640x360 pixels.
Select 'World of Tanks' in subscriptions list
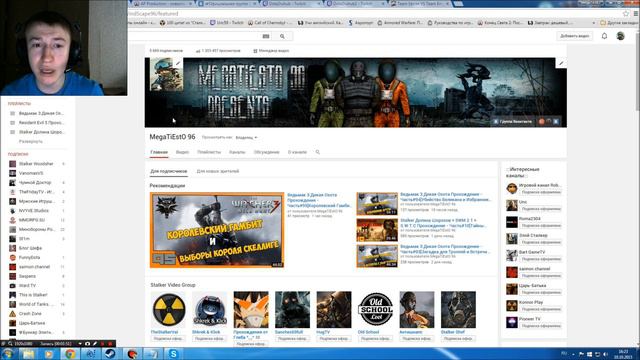(36, 304)
